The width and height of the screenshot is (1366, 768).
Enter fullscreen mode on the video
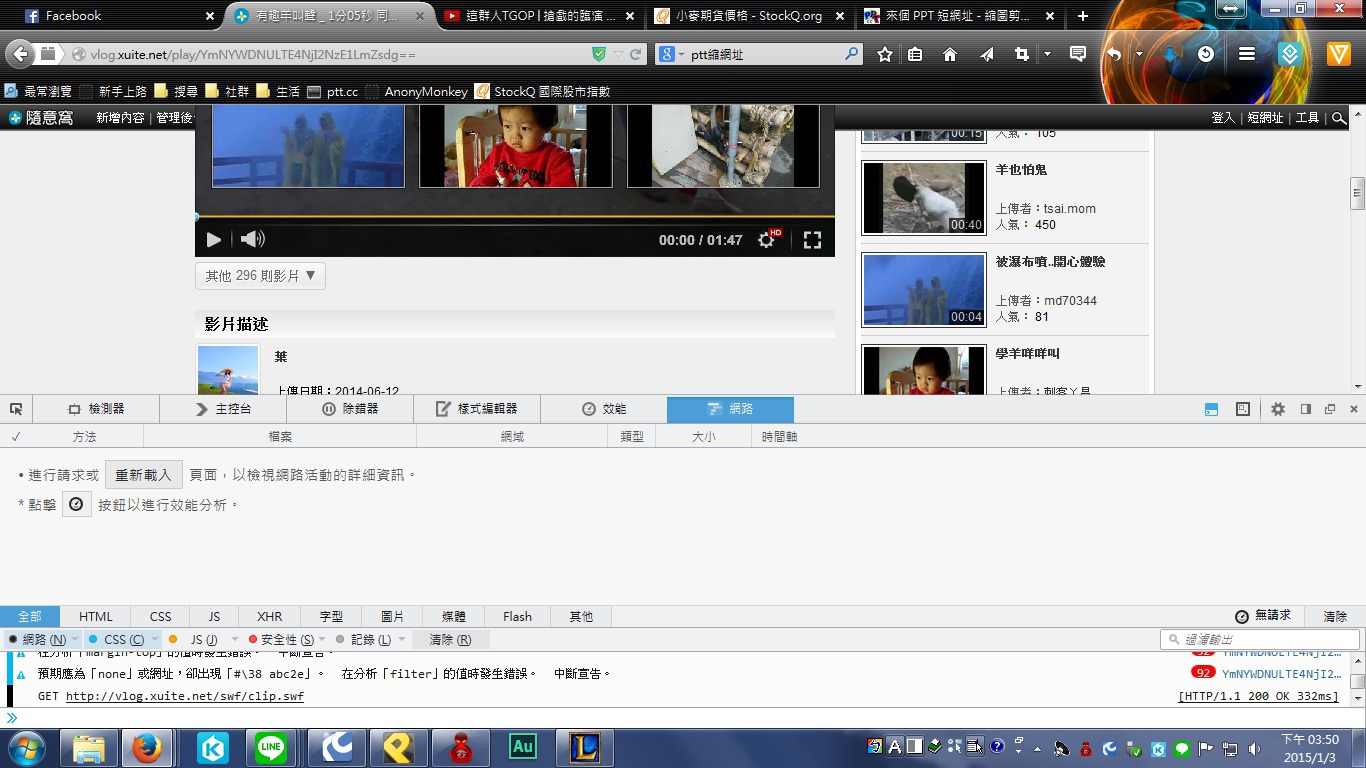pyautogui.click(x=812, y=240)
